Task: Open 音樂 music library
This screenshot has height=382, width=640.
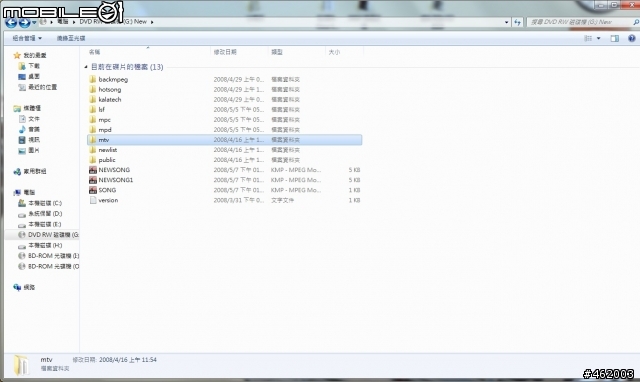Action: (x=29, y=129)
